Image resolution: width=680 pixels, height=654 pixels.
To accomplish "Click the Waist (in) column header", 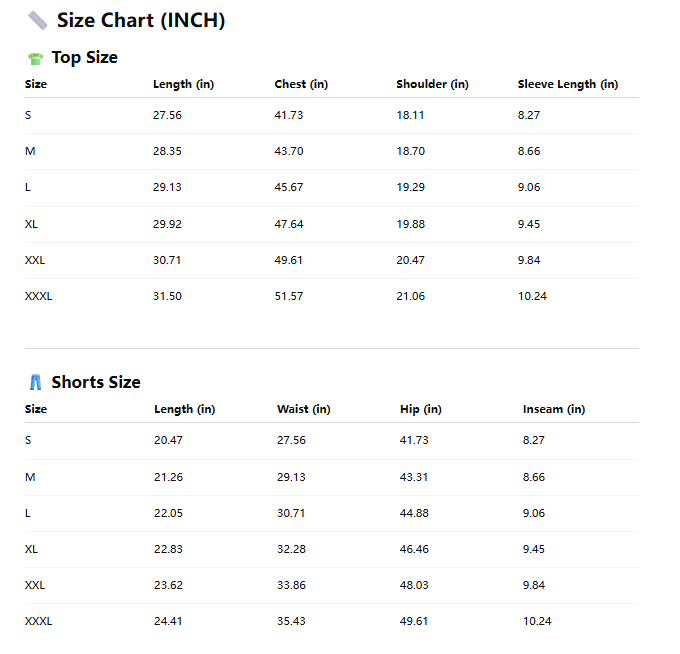I will [303, 409].
